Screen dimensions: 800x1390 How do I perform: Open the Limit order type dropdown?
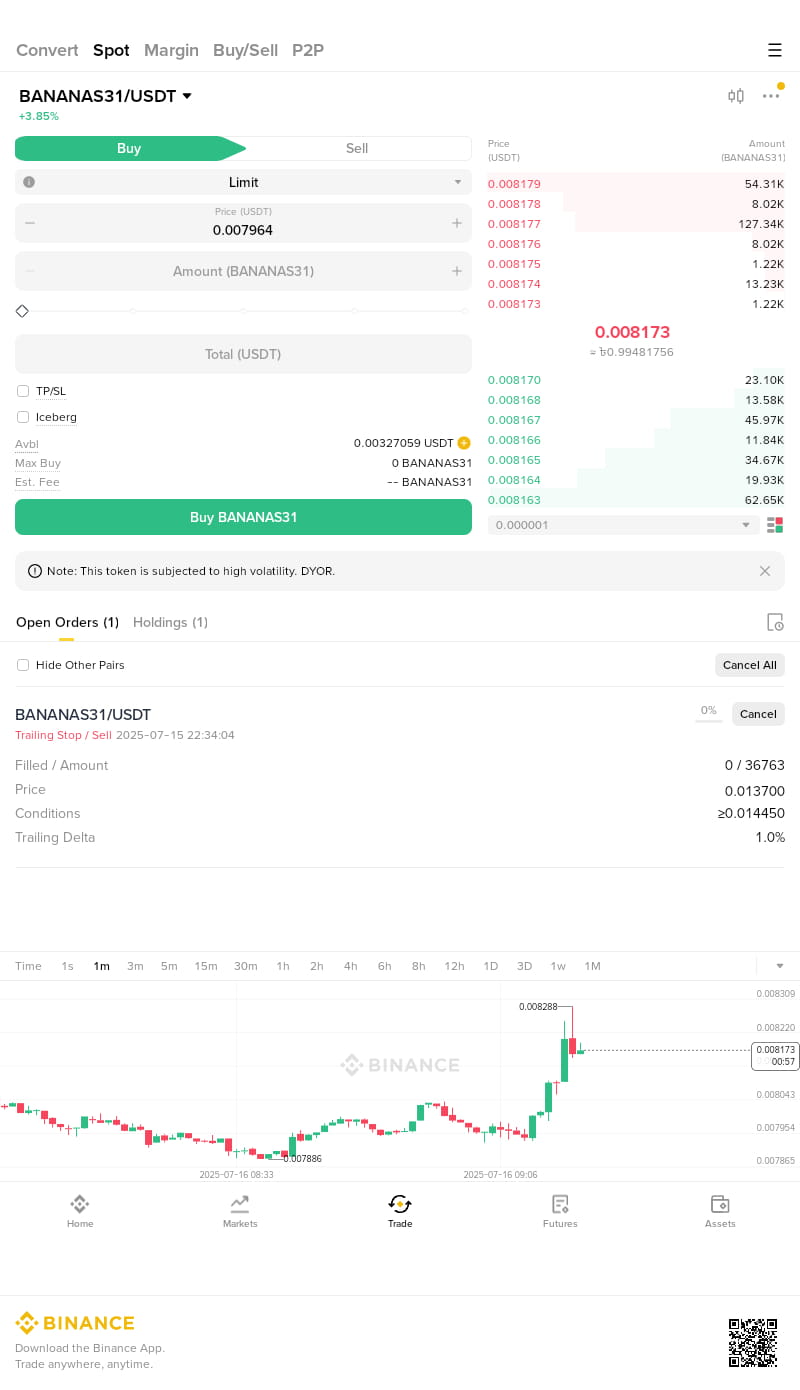click(243, 182)
